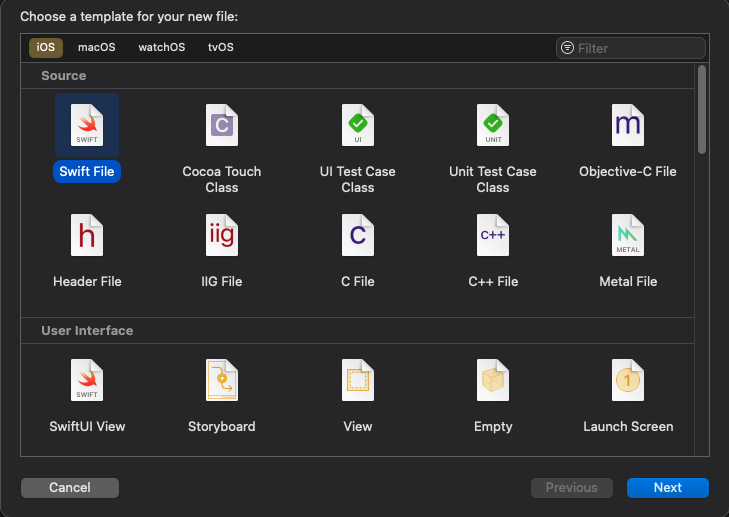Pick the Launch Screen template icon
The image size is (729, 517).
628,380
